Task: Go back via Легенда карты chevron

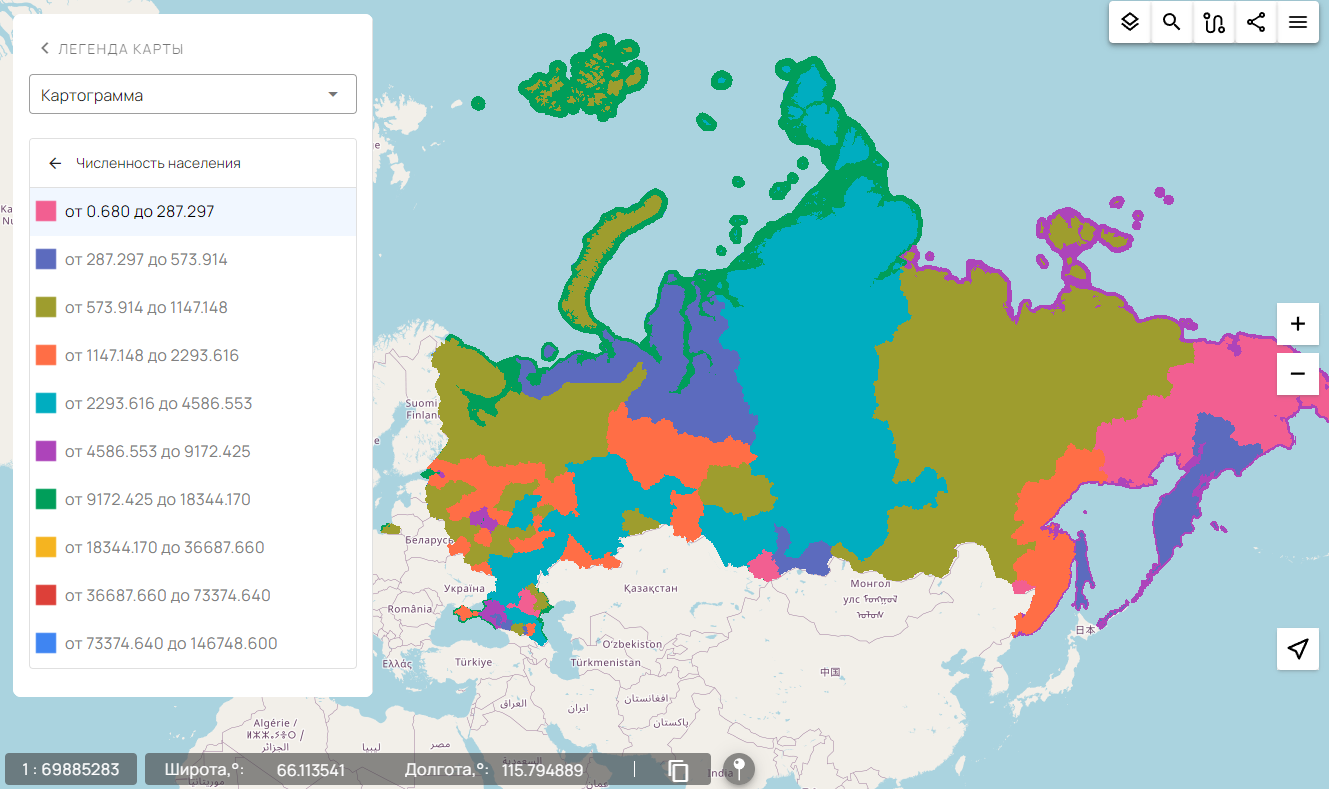Action: tap(45, 49)
